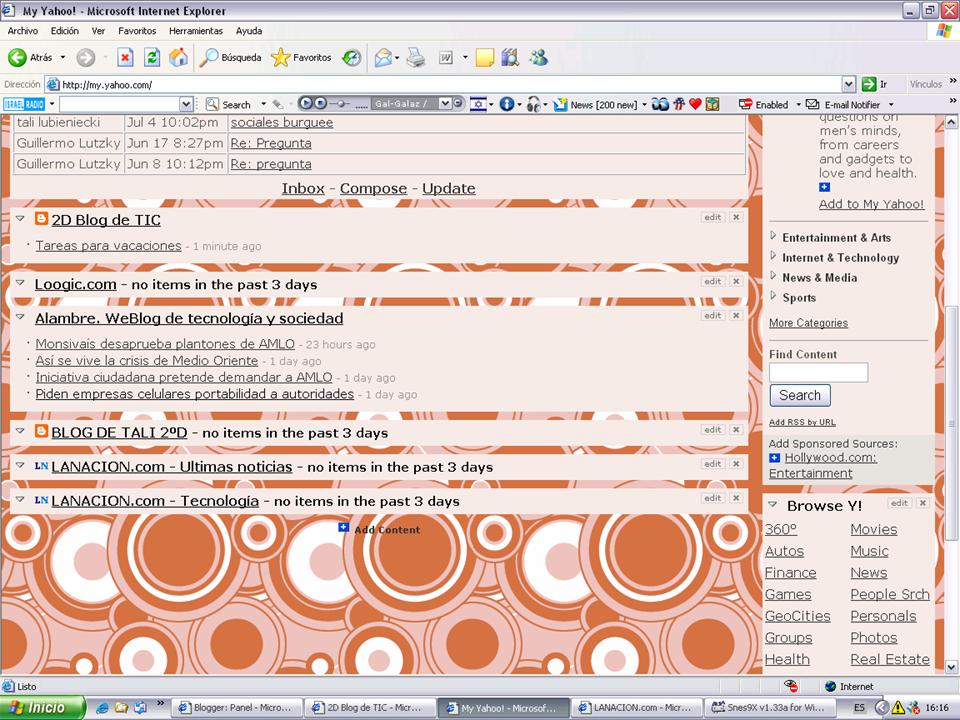Collapse the BLOG DE TALI 2ºD module
The width and height of the screenshot is (960, 720).
(20, 430)
